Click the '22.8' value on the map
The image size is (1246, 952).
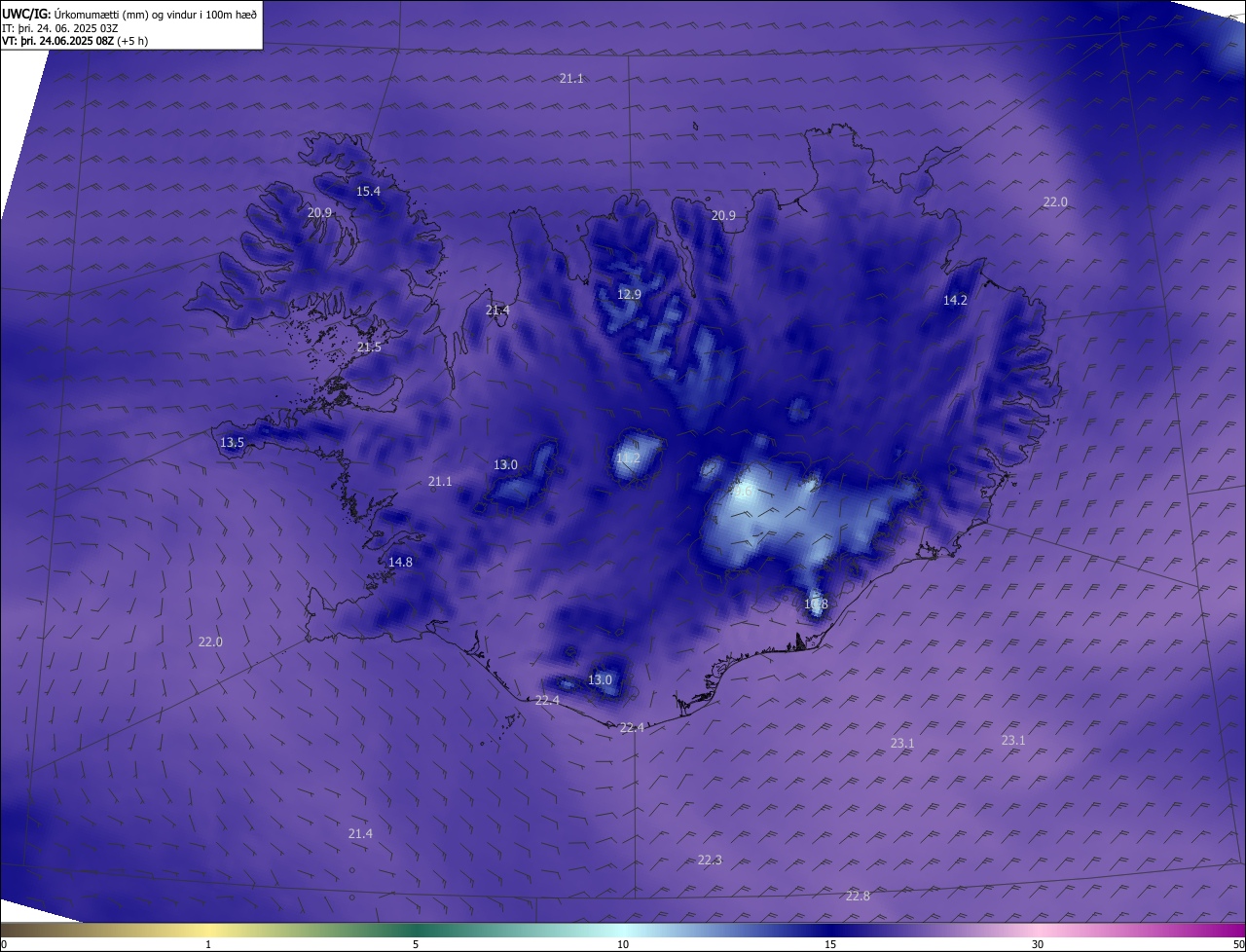click(858, 897)
